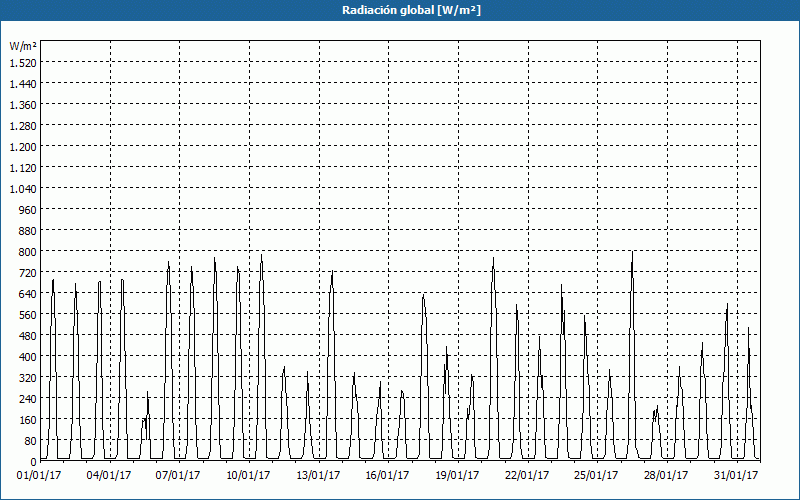This screenshot has height=500, width=800.
Task: Click the 480 y-axis label
Action: click(x=29, y=336)
